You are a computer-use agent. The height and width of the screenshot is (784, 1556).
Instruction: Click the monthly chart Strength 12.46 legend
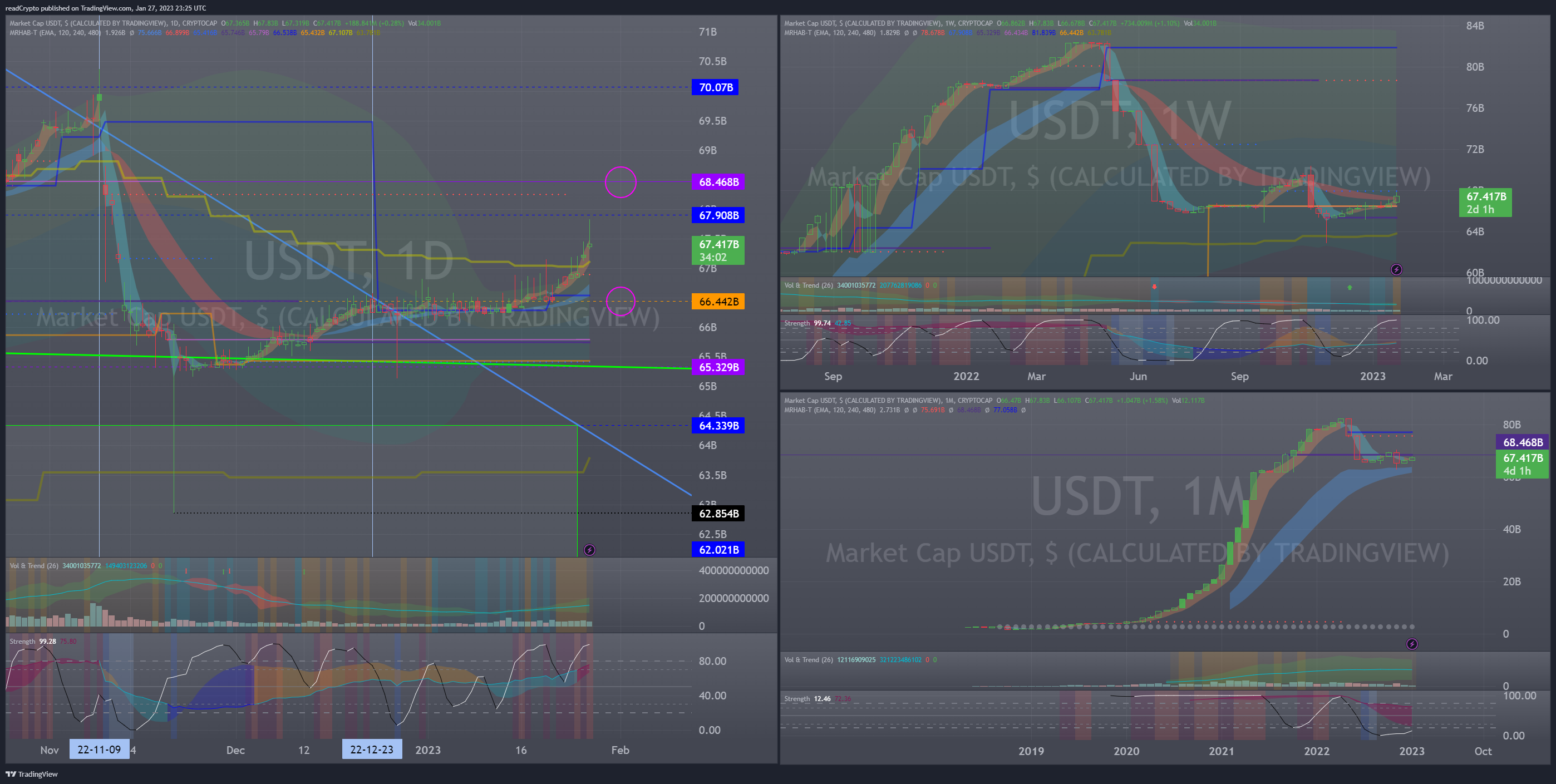click(818, 699)
